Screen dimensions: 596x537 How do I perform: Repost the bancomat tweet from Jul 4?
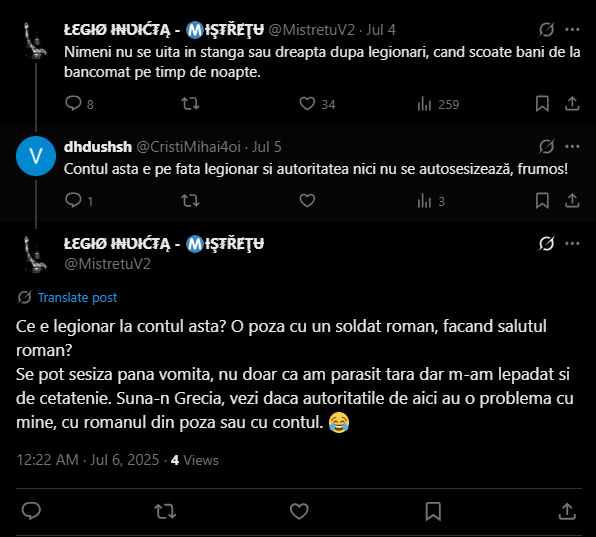(x=190, y=103)
